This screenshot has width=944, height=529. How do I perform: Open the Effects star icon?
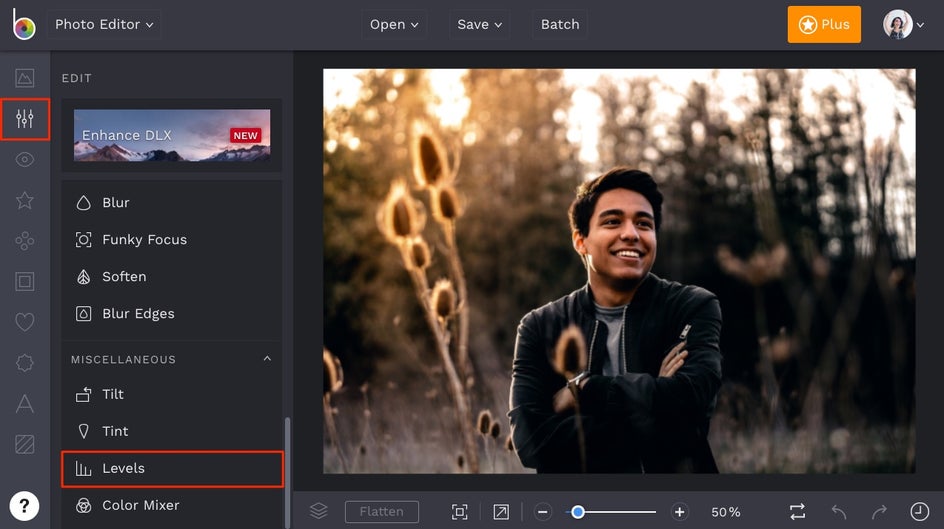point(25,201)
